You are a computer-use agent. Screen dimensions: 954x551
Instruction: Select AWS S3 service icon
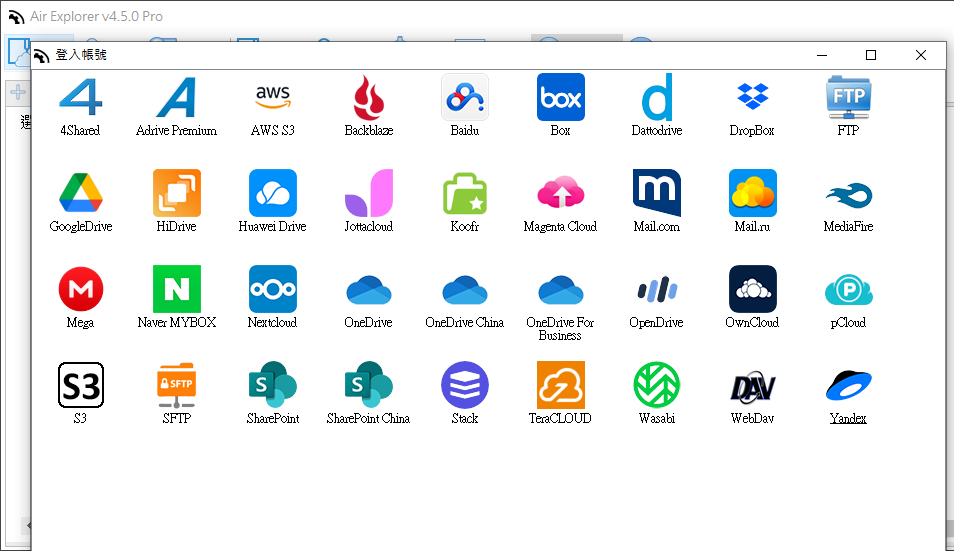tap(273, 97)
